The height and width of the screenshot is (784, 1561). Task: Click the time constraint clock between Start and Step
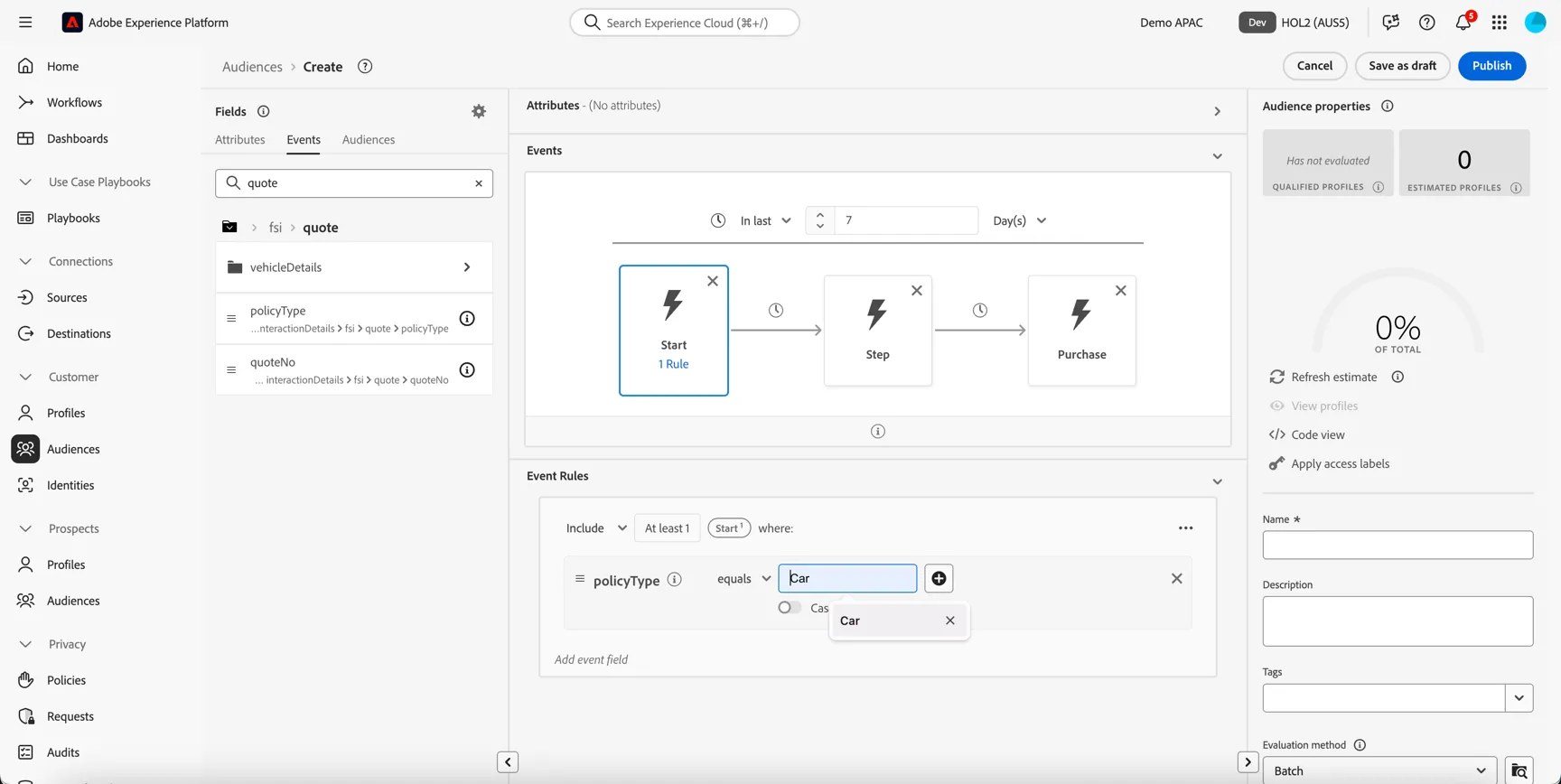776,310
